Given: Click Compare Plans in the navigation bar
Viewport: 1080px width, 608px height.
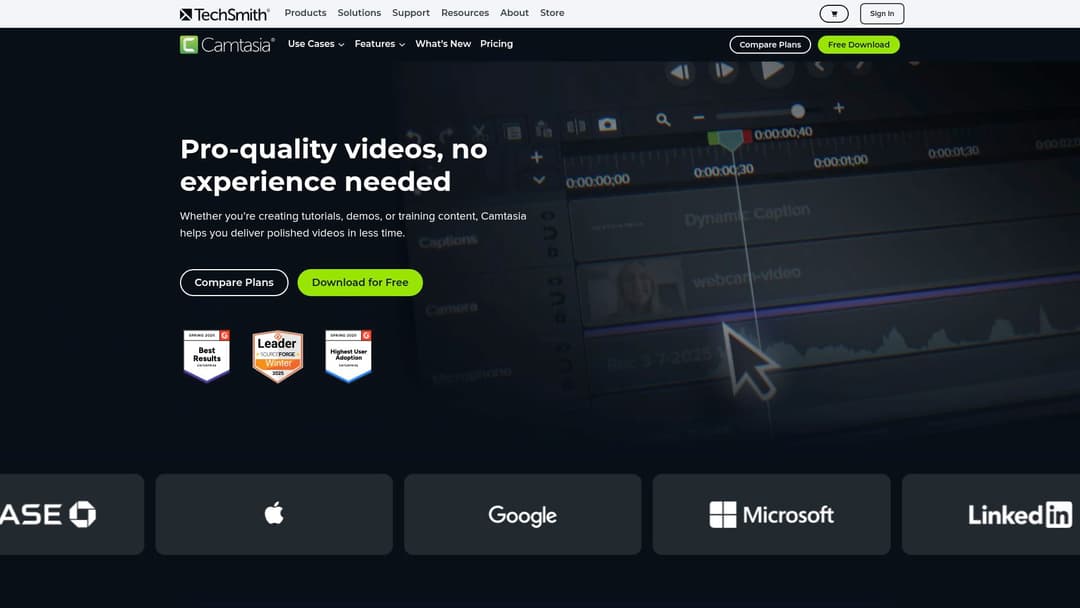Looking at the screenshot, I should point(770,45).
